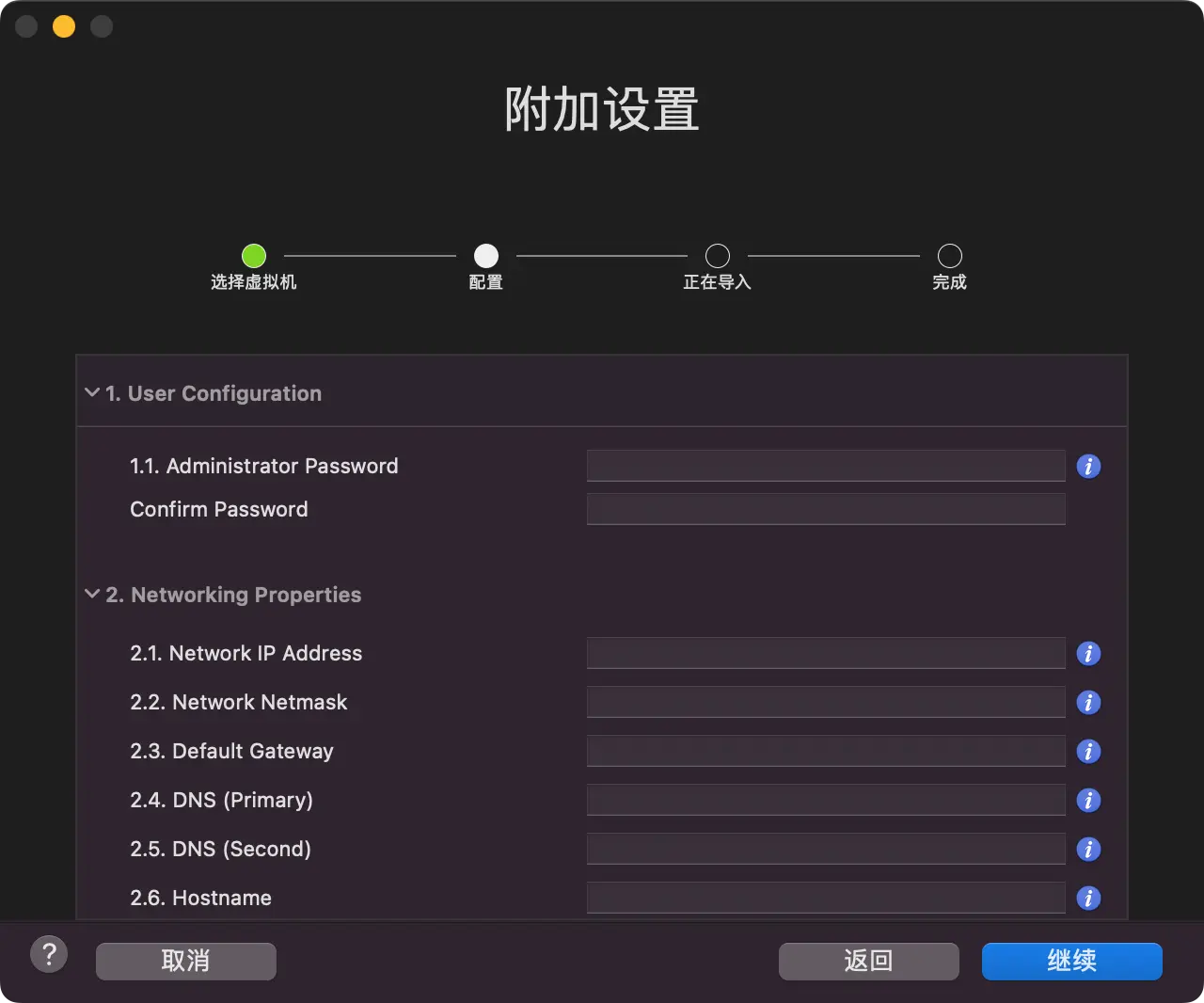
Task: Click the info icon beside Administrator Password
Action: pos(1088,466)
